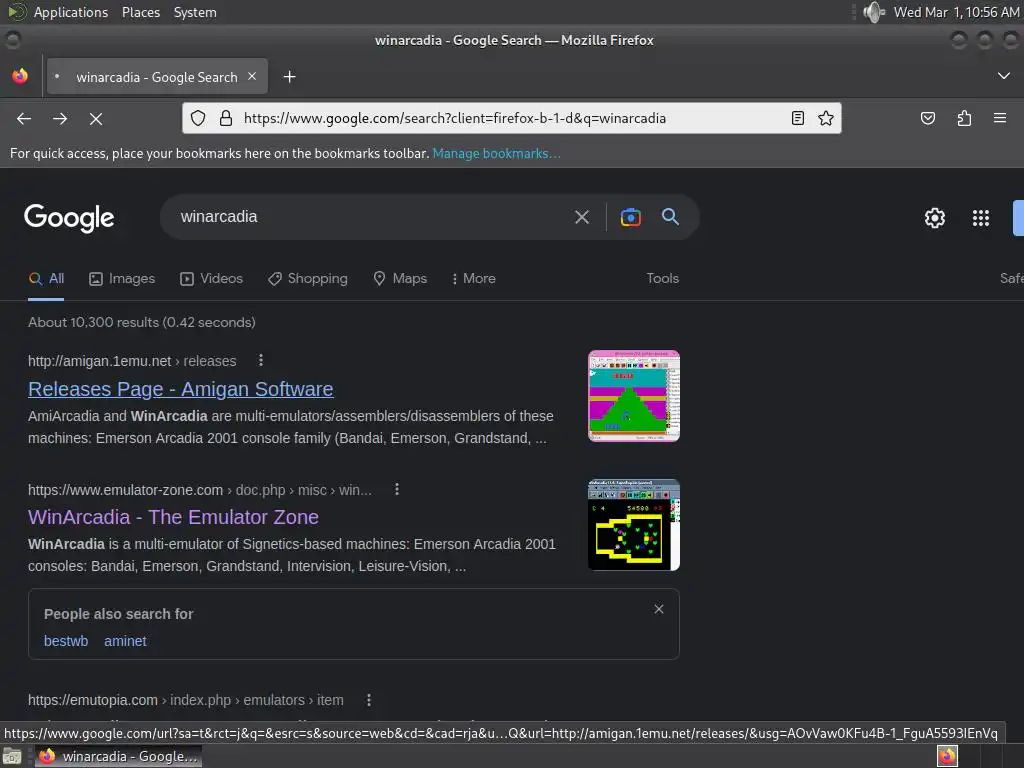The image size is (1024, 768).
Task: Click show desktop icon in bottom panel
Action: click(x=12, y=756)
